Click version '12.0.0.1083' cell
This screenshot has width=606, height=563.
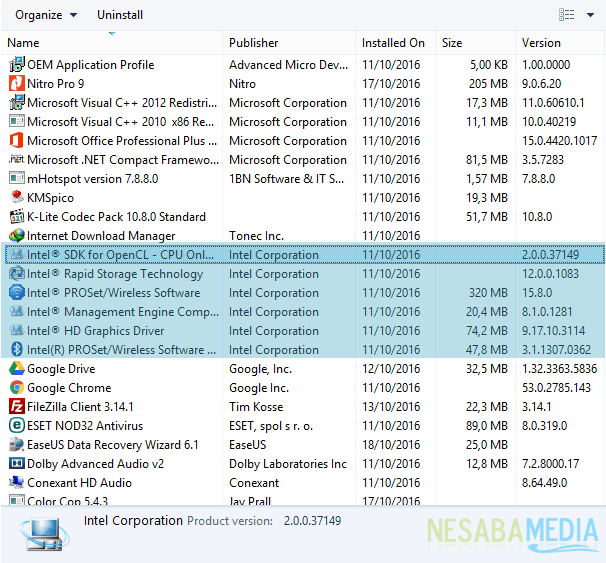click(x=550, y=274)
